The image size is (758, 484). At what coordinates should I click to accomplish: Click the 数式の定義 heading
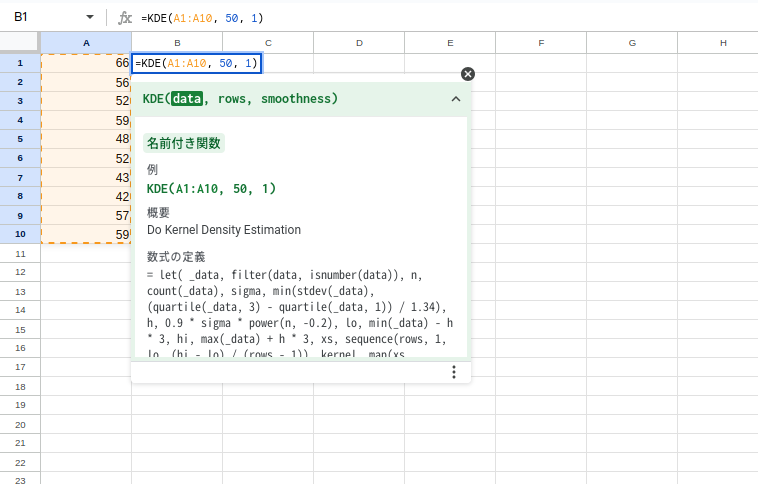pyautogui.click(x=176, y=256)
